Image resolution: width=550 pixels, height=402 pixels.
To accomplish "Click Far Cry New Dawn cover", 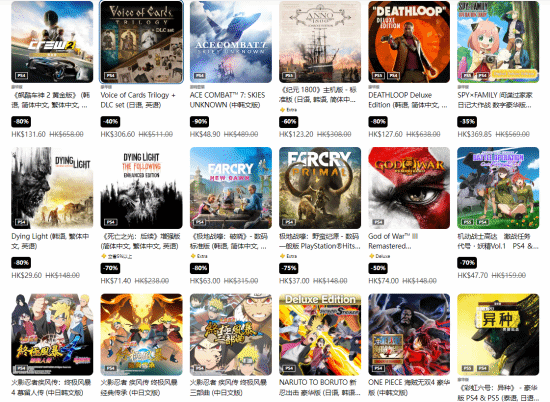I will (231, 188).
